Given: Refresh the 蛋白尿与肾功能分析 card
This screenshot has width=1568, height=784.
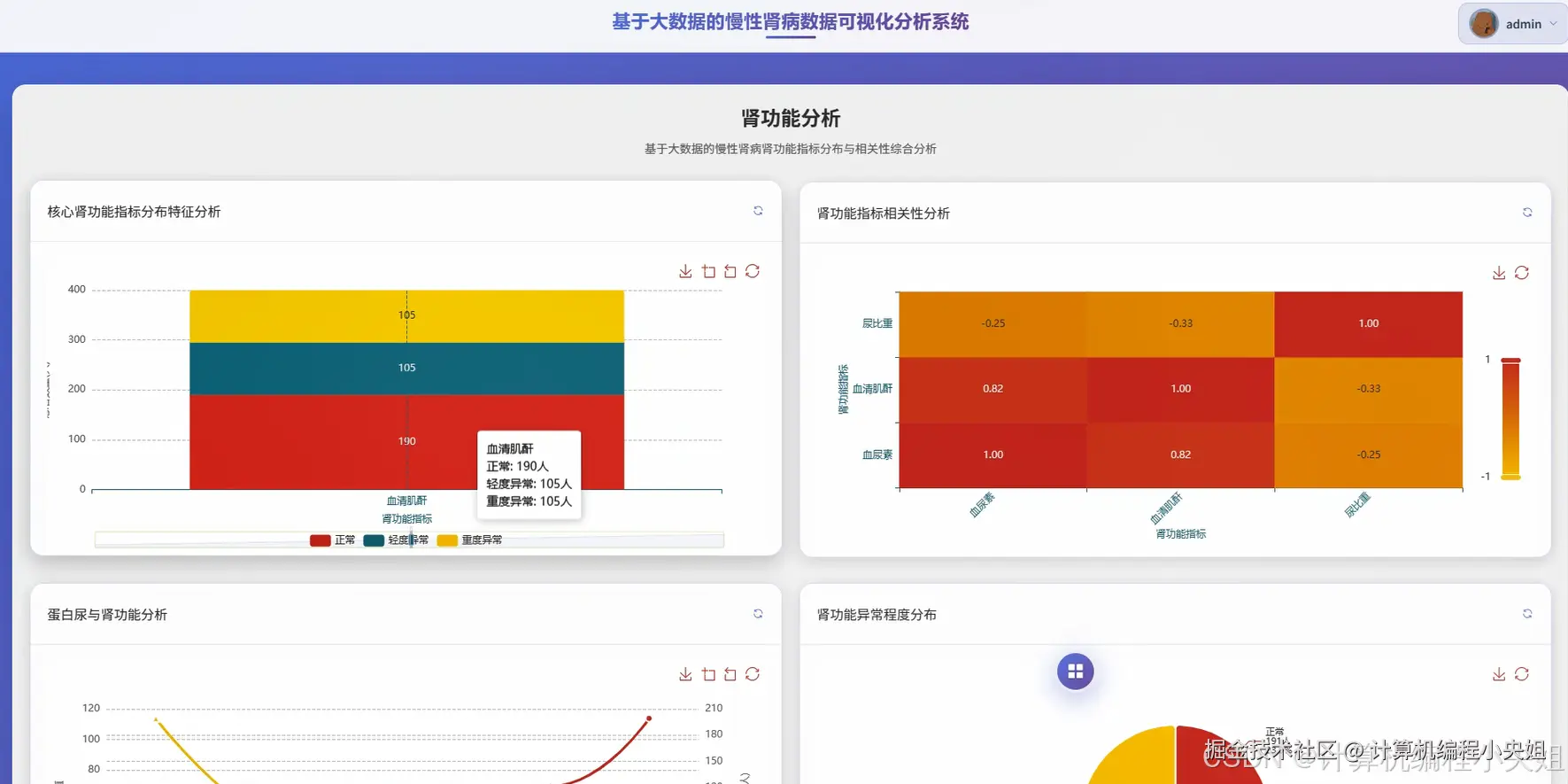Looking at the screenshot, I should tap(758, 614).
